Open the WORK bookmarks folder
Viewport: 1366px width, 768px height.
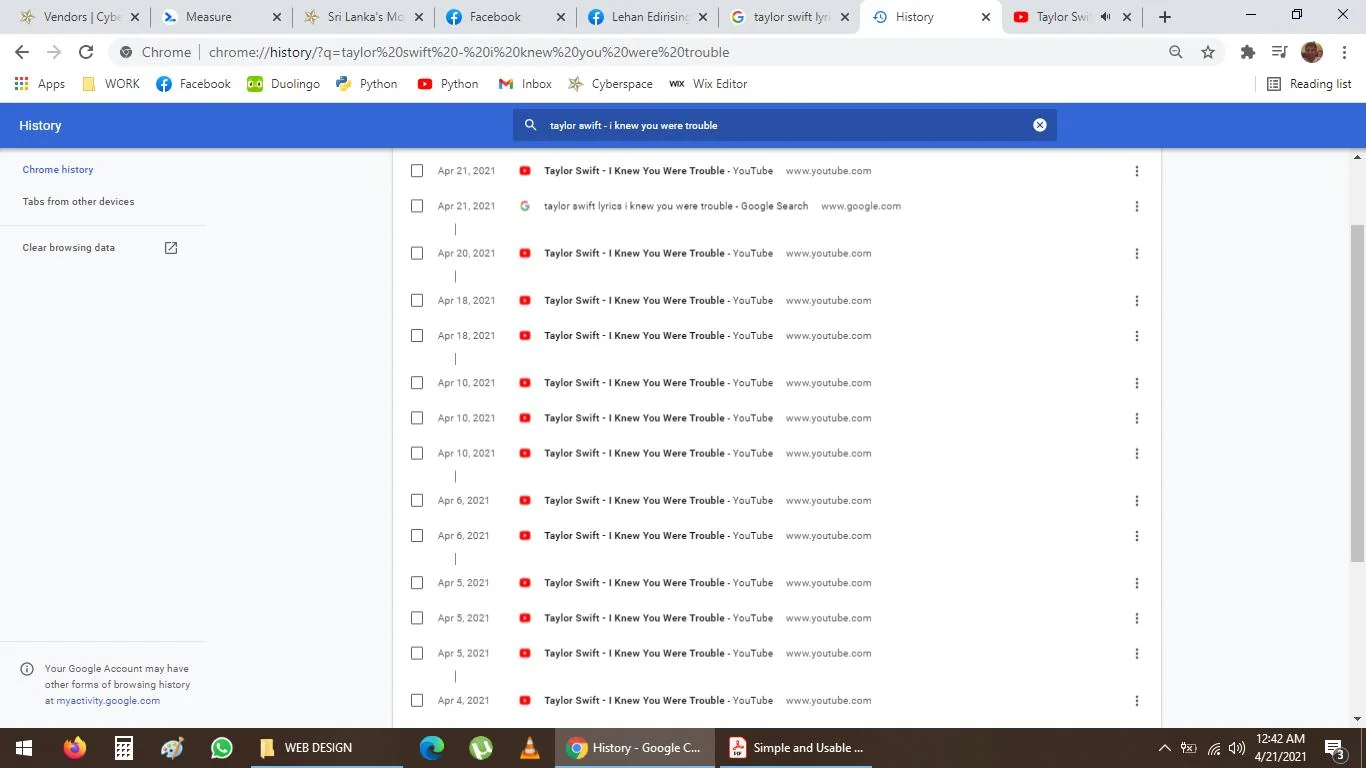(x=111, y=84)
